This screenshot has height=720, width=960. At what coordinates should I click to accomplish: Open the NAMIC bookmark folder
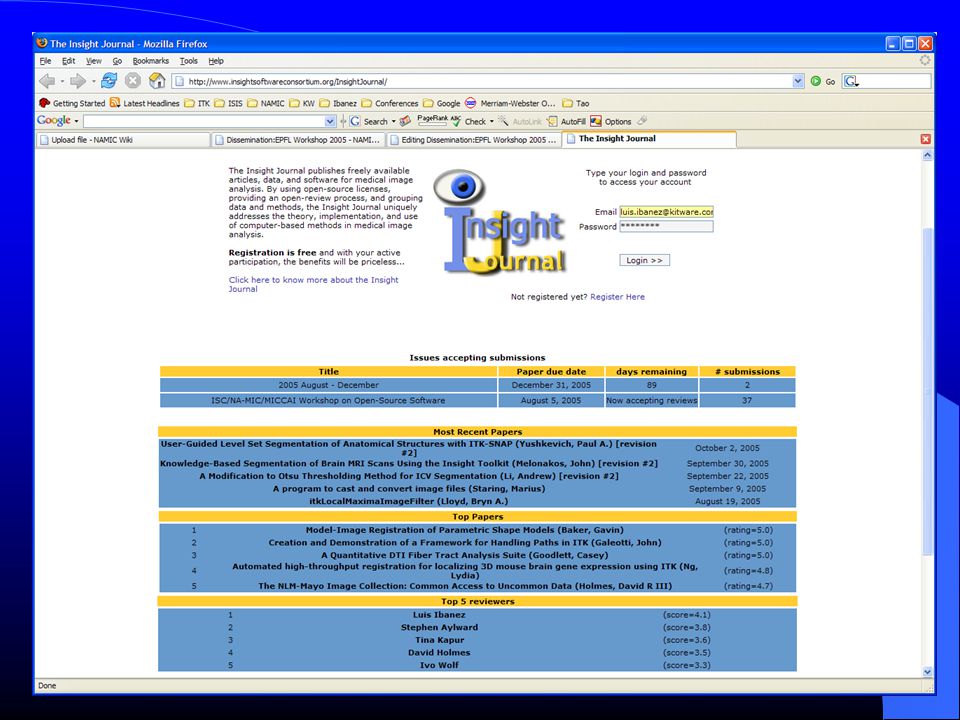[266, 103]
